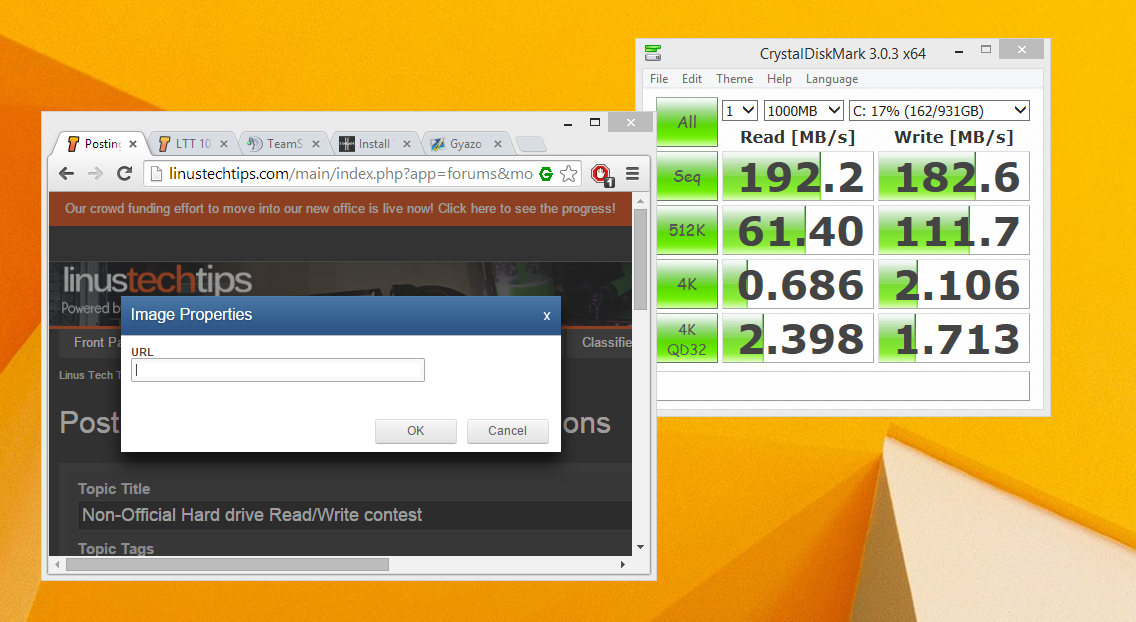Run all benchmarks with the All button
This screenshot has width=1136, height=622.
[687, 122]
